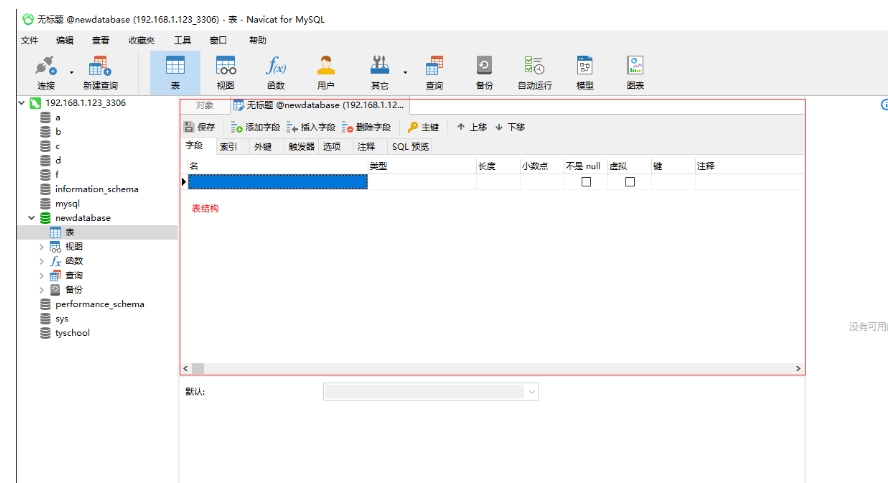Toggle the 不是 null checkbox in field row
The width and height of the screenshot is (888, 483).
tap(586, 182)
